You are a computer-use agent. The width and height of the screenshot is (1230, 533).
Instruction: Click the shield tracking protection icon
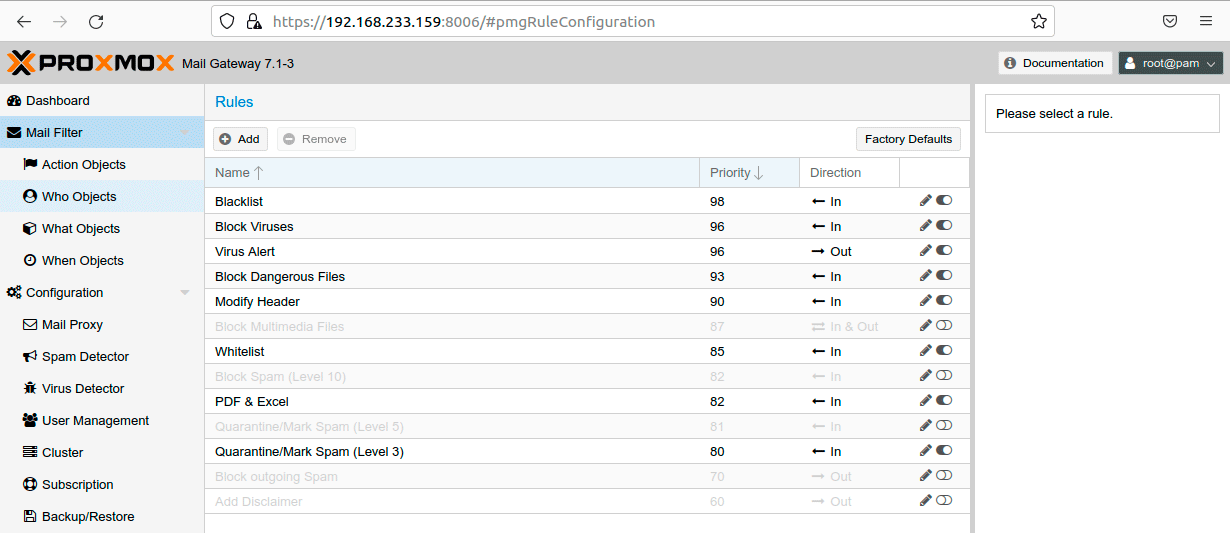click(228, 21)
